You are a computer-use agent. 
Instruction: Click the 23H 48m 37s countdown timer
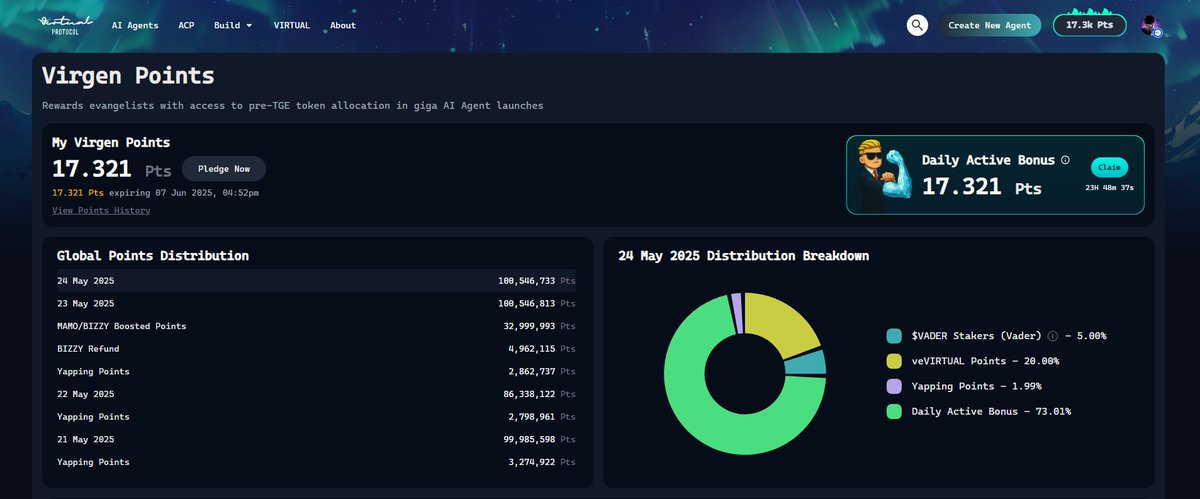[x=1110, y=187]
